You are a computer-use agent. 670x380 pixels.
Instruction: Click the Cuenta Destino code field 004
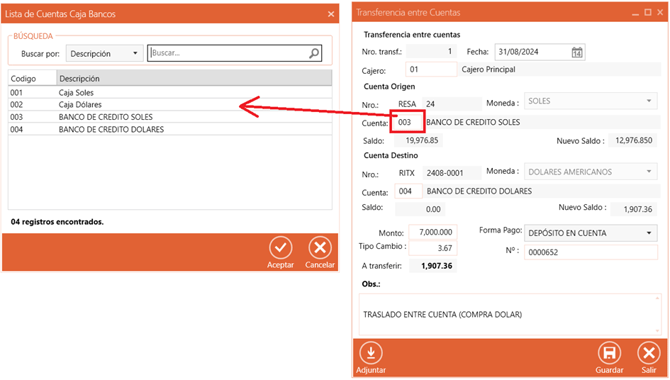(408, 191)
